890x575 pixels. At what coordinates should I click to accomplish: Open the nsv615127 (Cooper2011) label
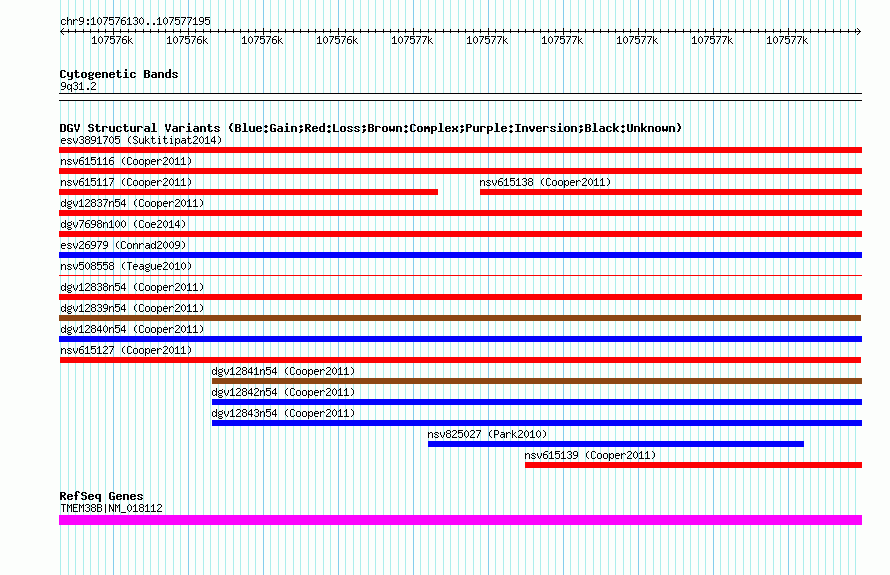click(x=126, y=350)
